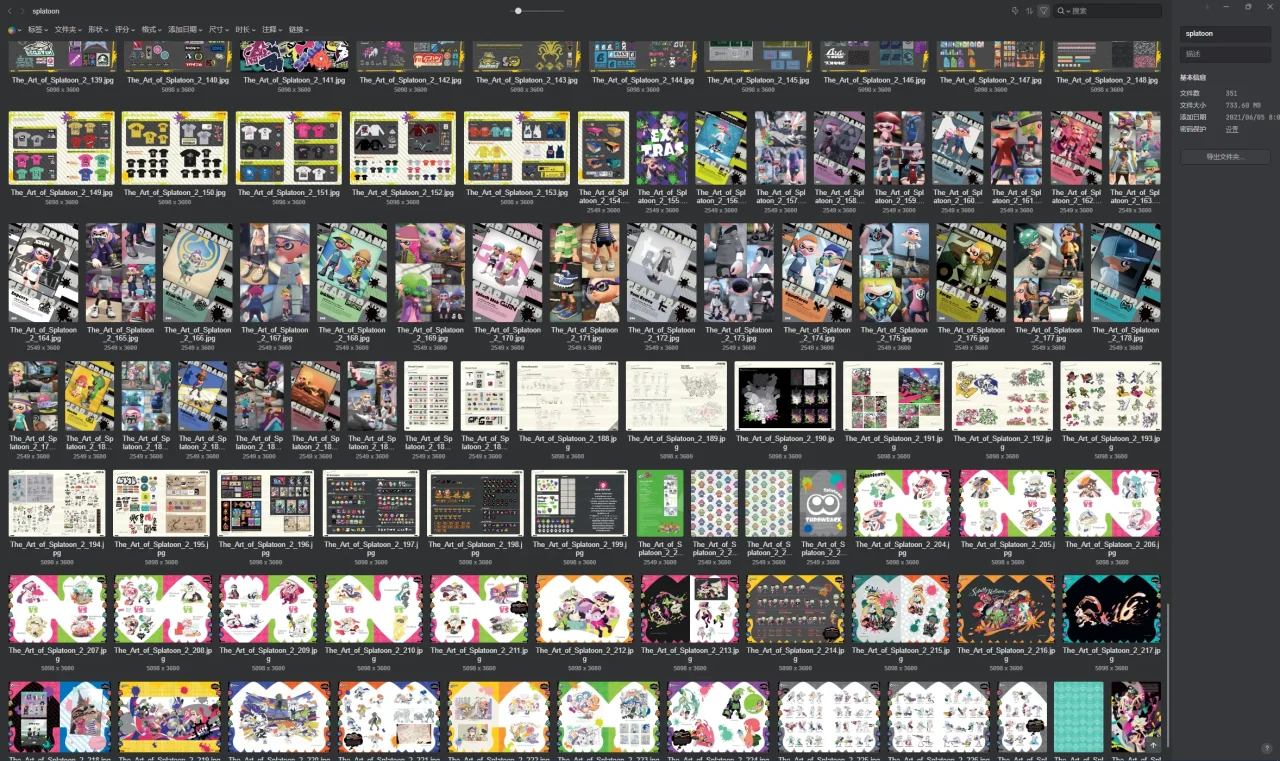1280x761 pixels.
Task: Open the color filter dropdown
Action: click(15, 30)
